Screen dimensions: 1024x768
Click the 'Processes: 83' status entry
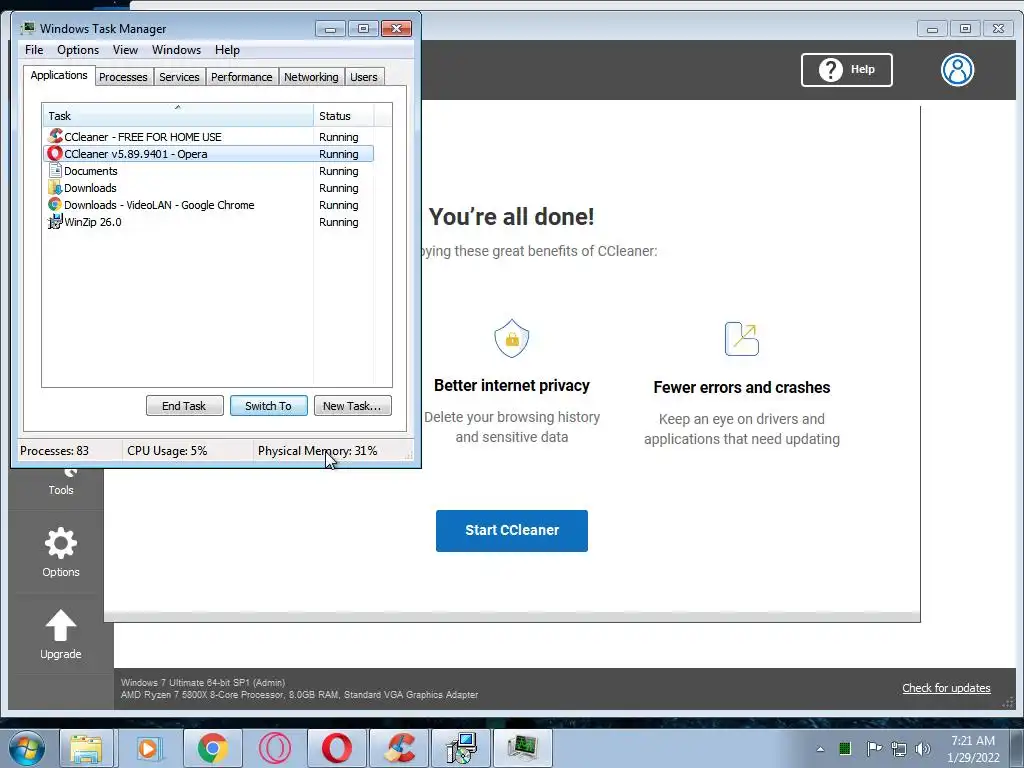pyautogui.click(x=54, y=451)
